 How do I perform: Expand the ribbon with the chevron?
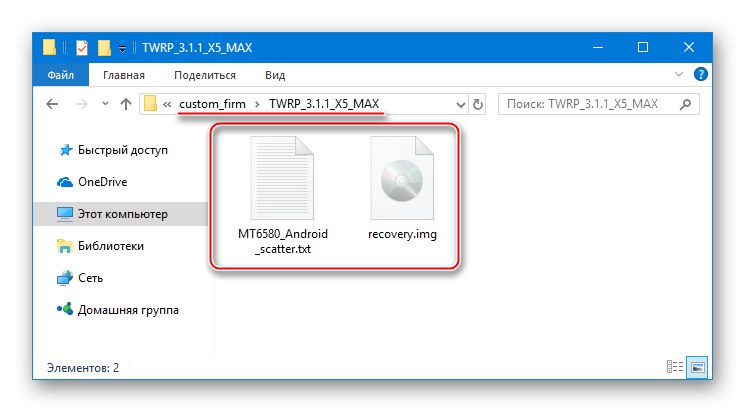[x=679, y=74]
